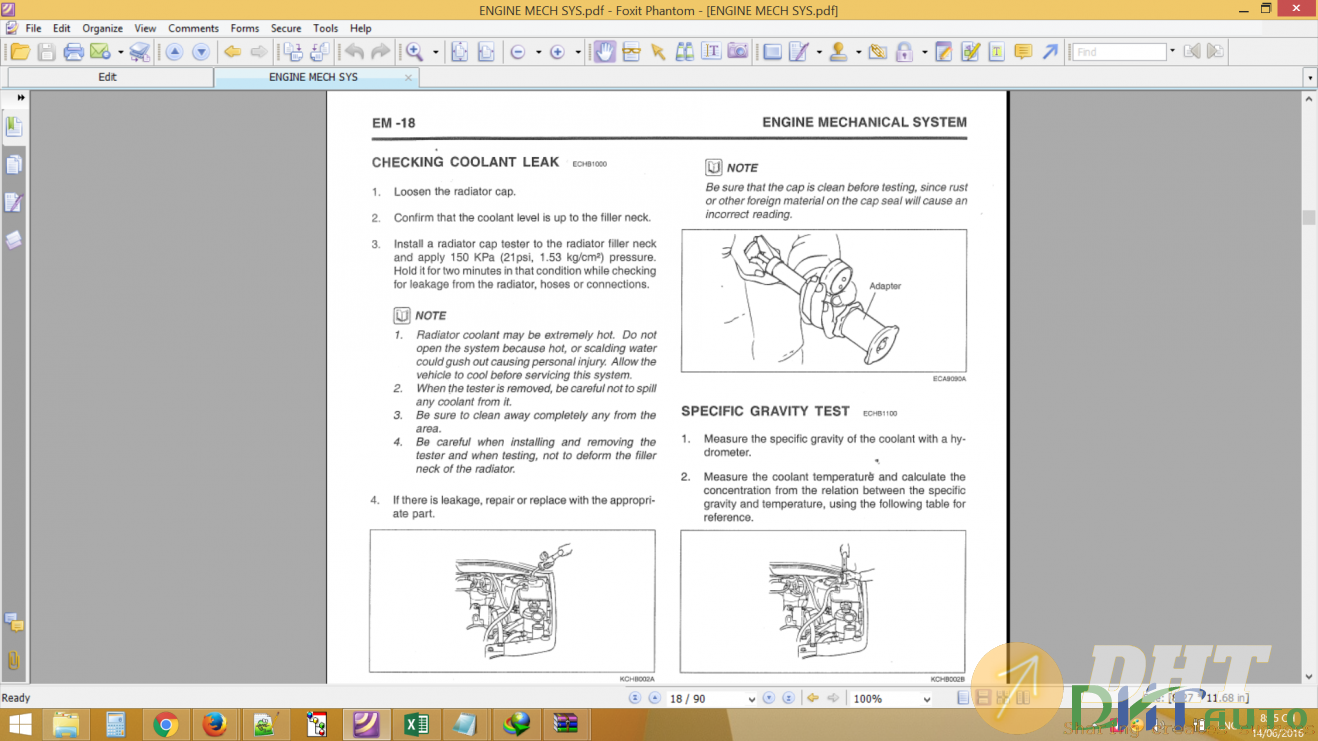This screenshot has width=1318, height=741.
Task: Click the Find search field
Action: coord(1120,52)
